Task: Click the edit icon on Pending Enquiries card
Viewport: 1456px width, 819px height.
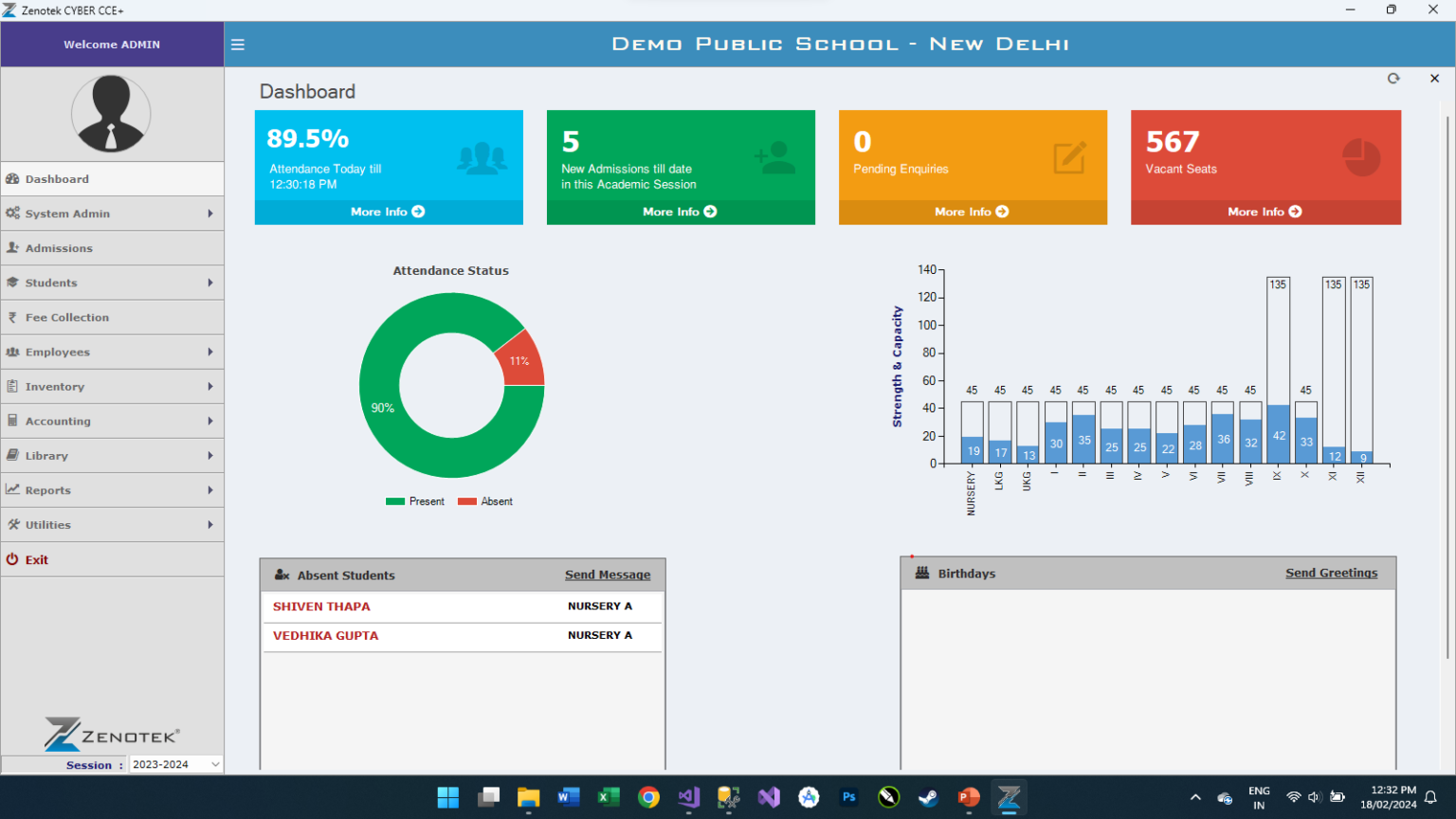Action: coord(1070,157)
